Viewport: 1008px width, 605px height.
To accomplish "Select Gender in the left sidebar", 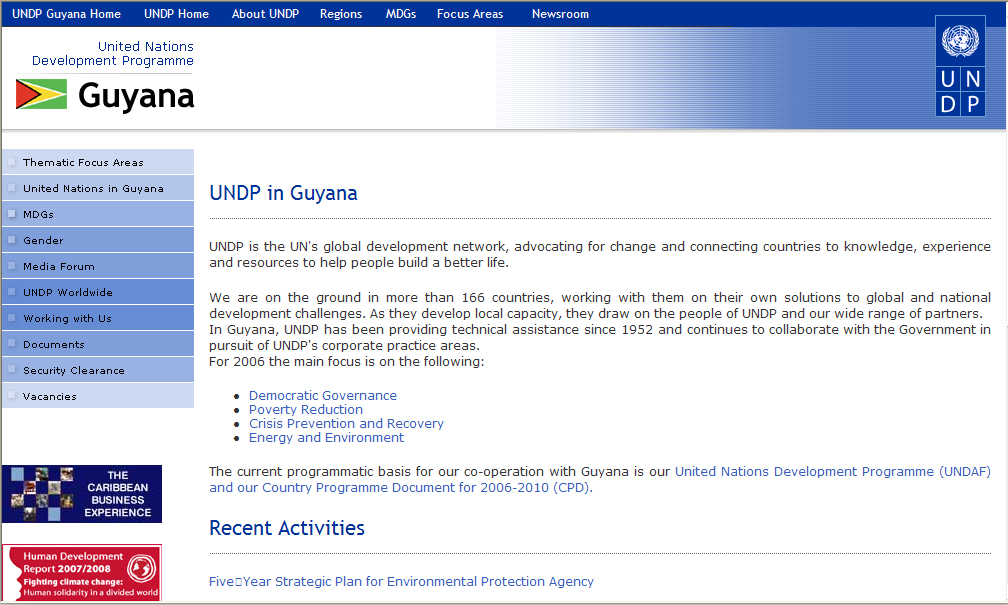I will click(43, 240).
